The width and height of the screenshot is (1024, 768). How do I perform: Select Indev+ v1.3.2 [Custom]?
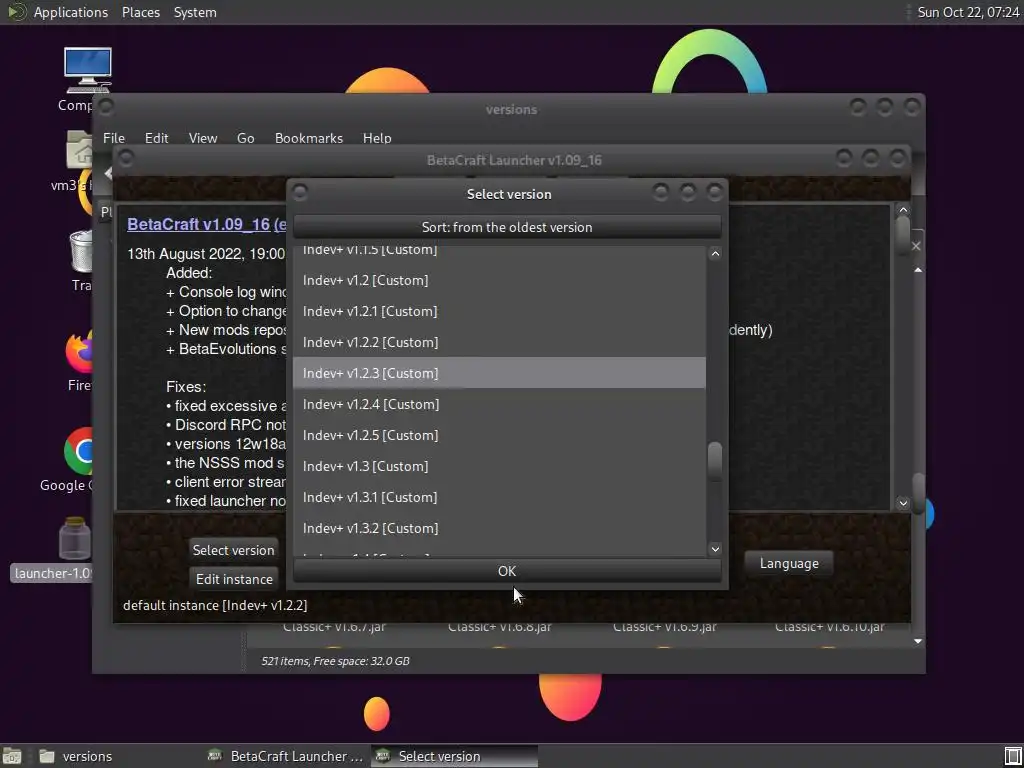point(499,528)
